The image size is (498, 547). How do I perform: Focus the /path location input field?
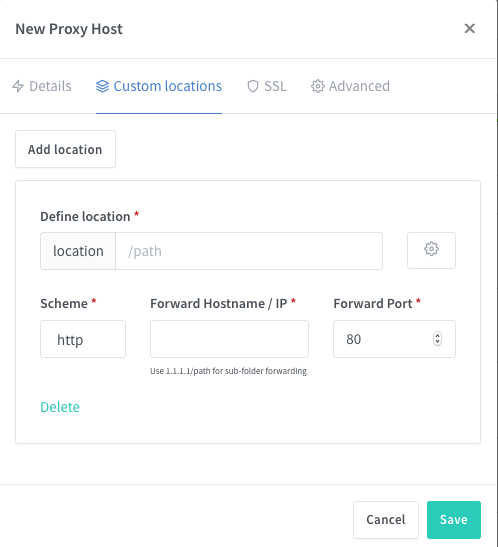coord(249,251)
